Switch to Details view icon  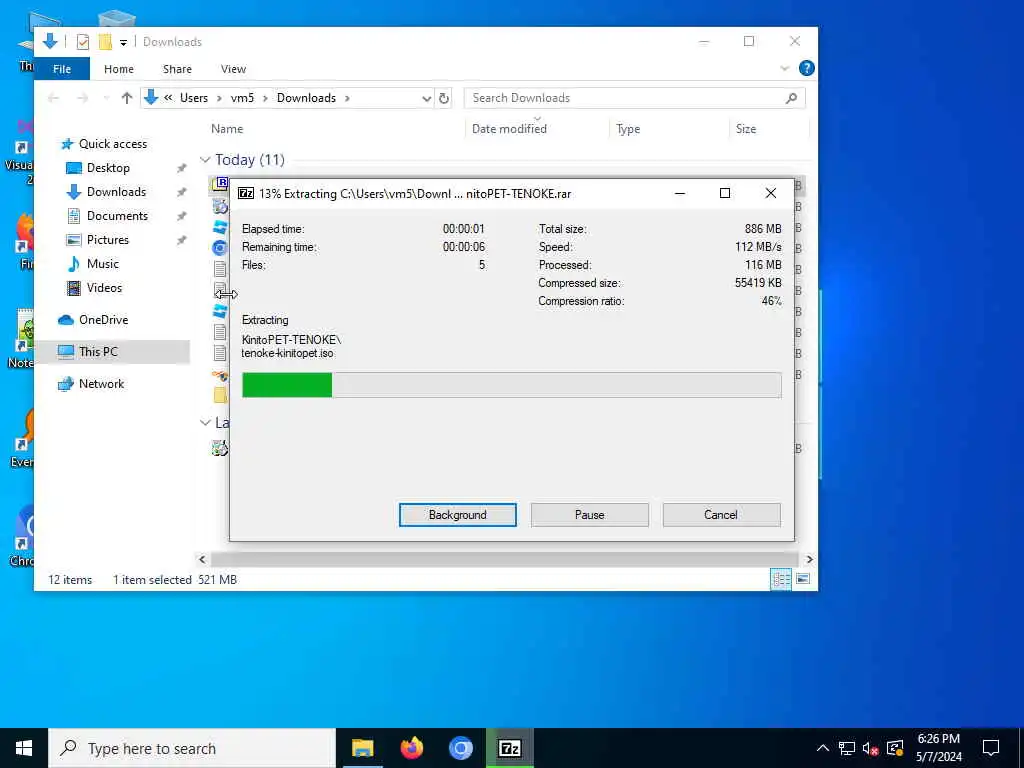(780, 579)
